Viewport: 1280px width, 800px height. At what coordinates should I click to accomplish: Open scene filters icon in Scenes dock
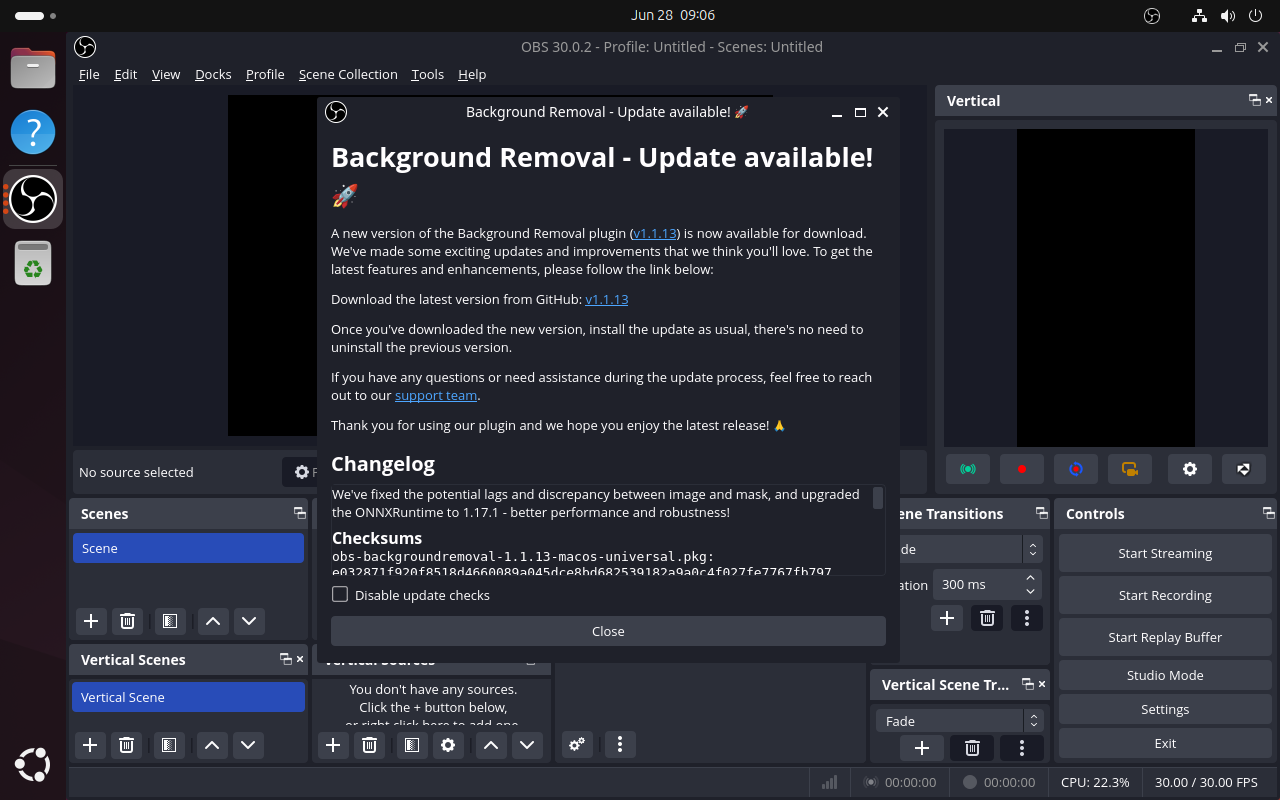[170, 621]
